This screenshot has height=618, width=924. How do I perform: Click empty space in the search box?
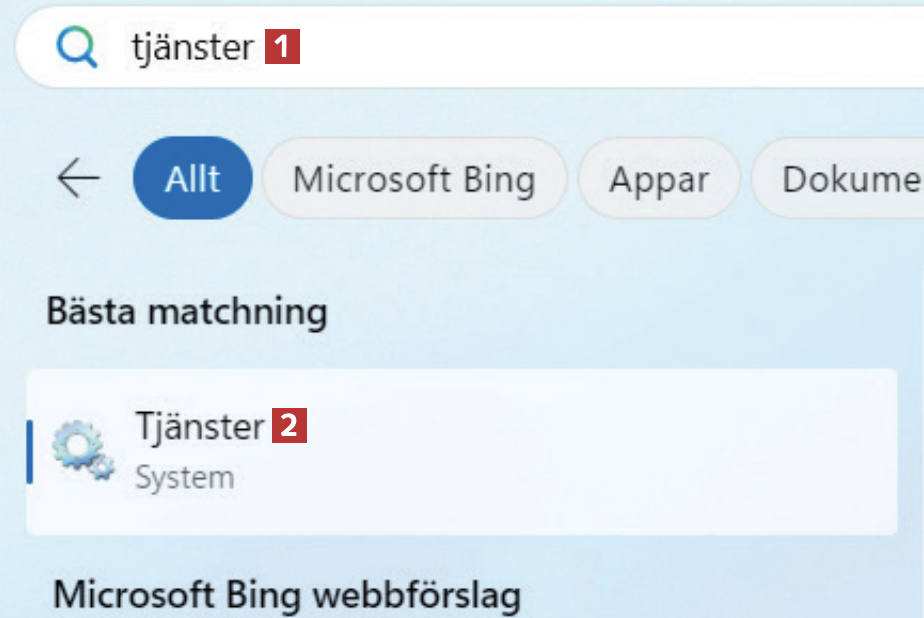600,47
